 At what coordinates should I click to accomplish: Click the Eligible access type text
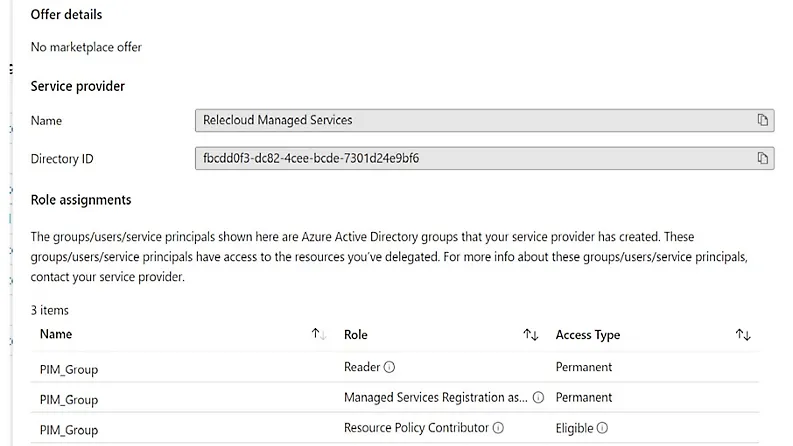[575, 428]
